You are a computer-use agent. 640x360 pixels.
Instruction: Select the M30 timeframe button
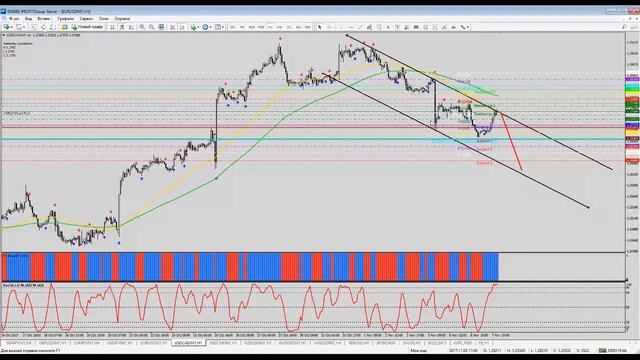coord(261,27)
